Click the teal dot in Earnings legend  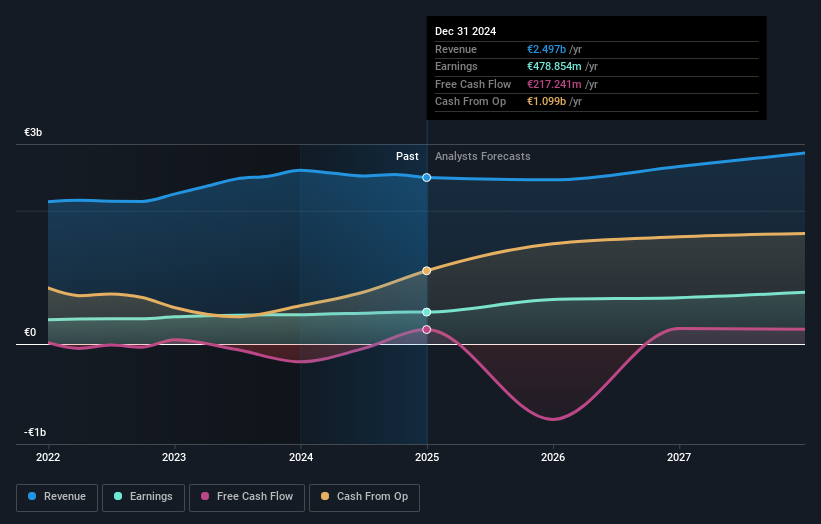tap(118, 496)
